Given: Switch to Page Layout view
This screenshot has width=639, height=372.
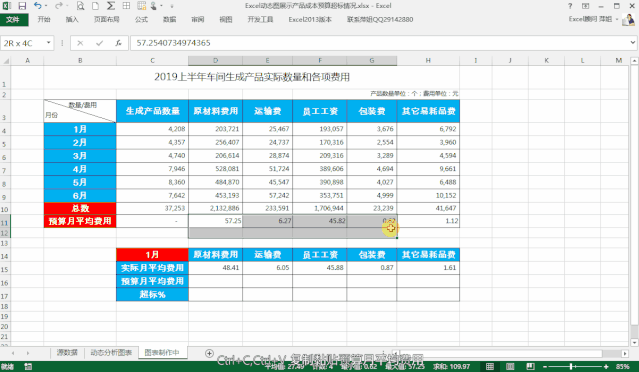Looking at the screenshot, I should [510, 366].
